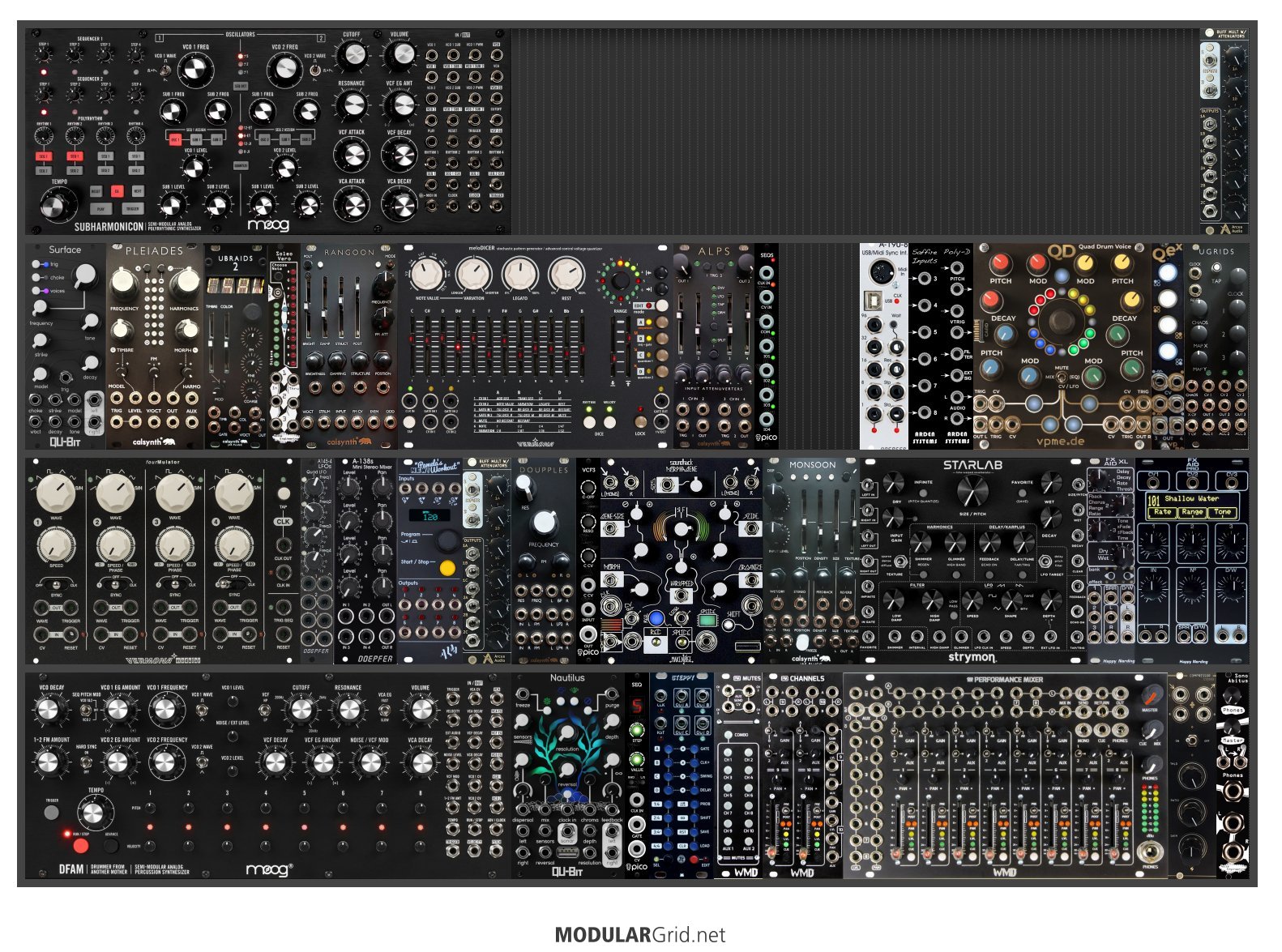Click the DFAM red run/stop button
Screen dimensions: 1282x952
(x=80, y=847)
